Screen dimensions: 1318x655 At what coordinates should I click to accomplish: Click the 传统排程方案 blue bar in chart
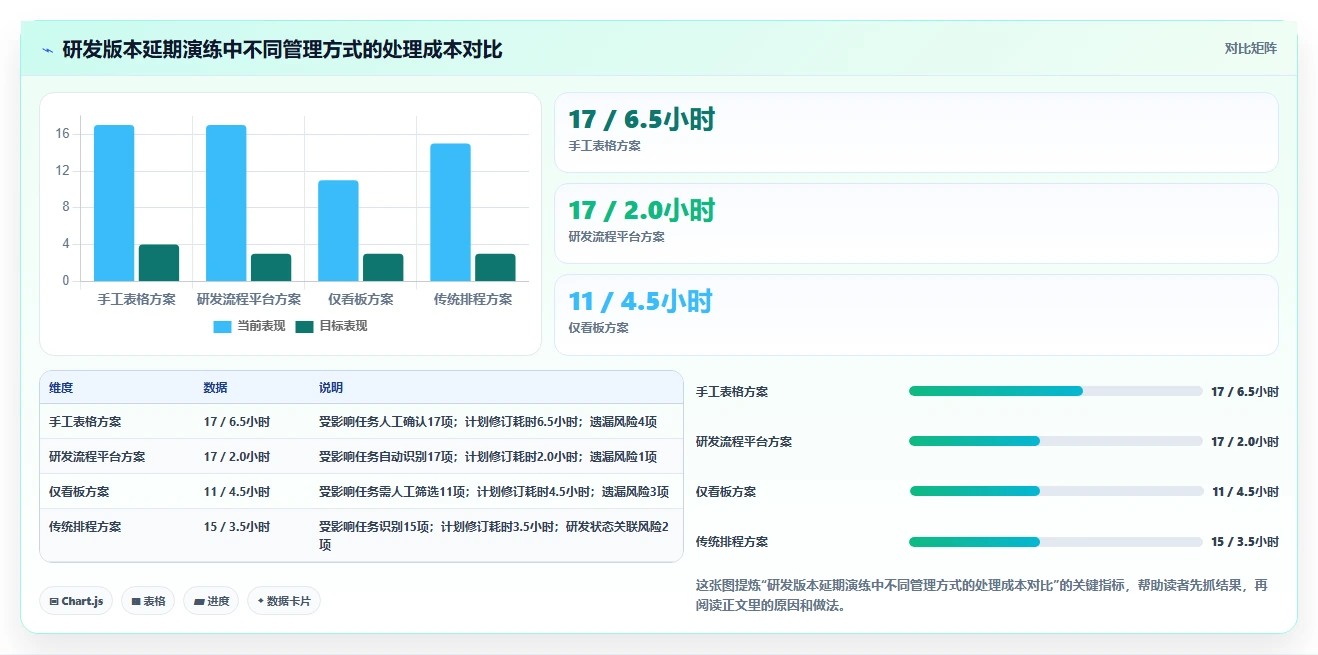coord(450,212)
